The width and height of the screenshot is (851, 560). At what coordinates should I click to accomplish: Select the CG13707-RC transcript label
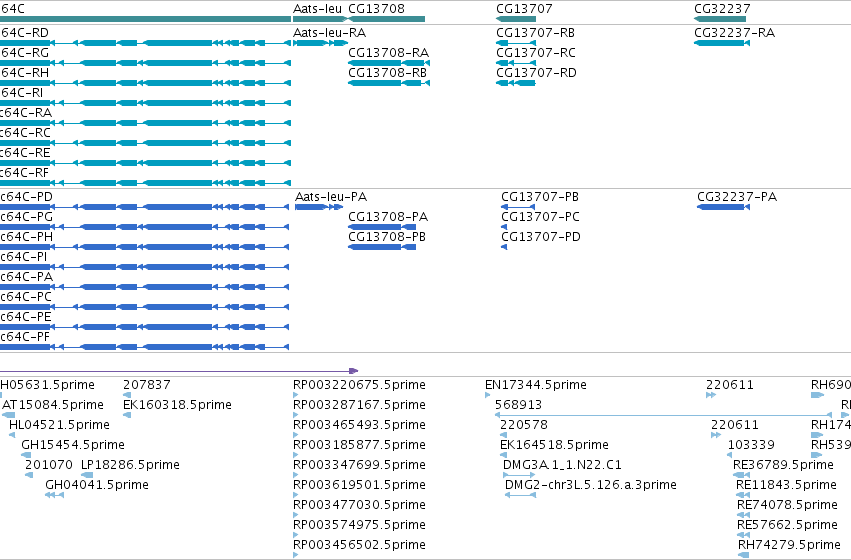pos(536,53)
